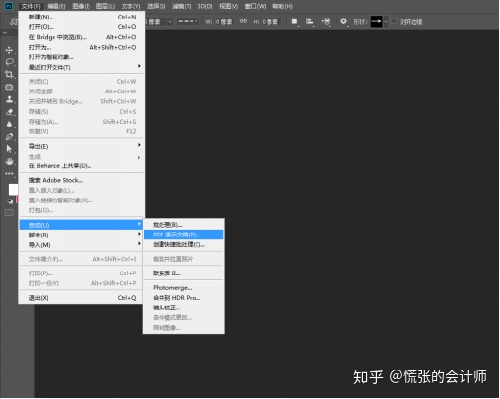
Task: Open the path operations square icon
Action: pyautogui.click(x=294, y=22)
